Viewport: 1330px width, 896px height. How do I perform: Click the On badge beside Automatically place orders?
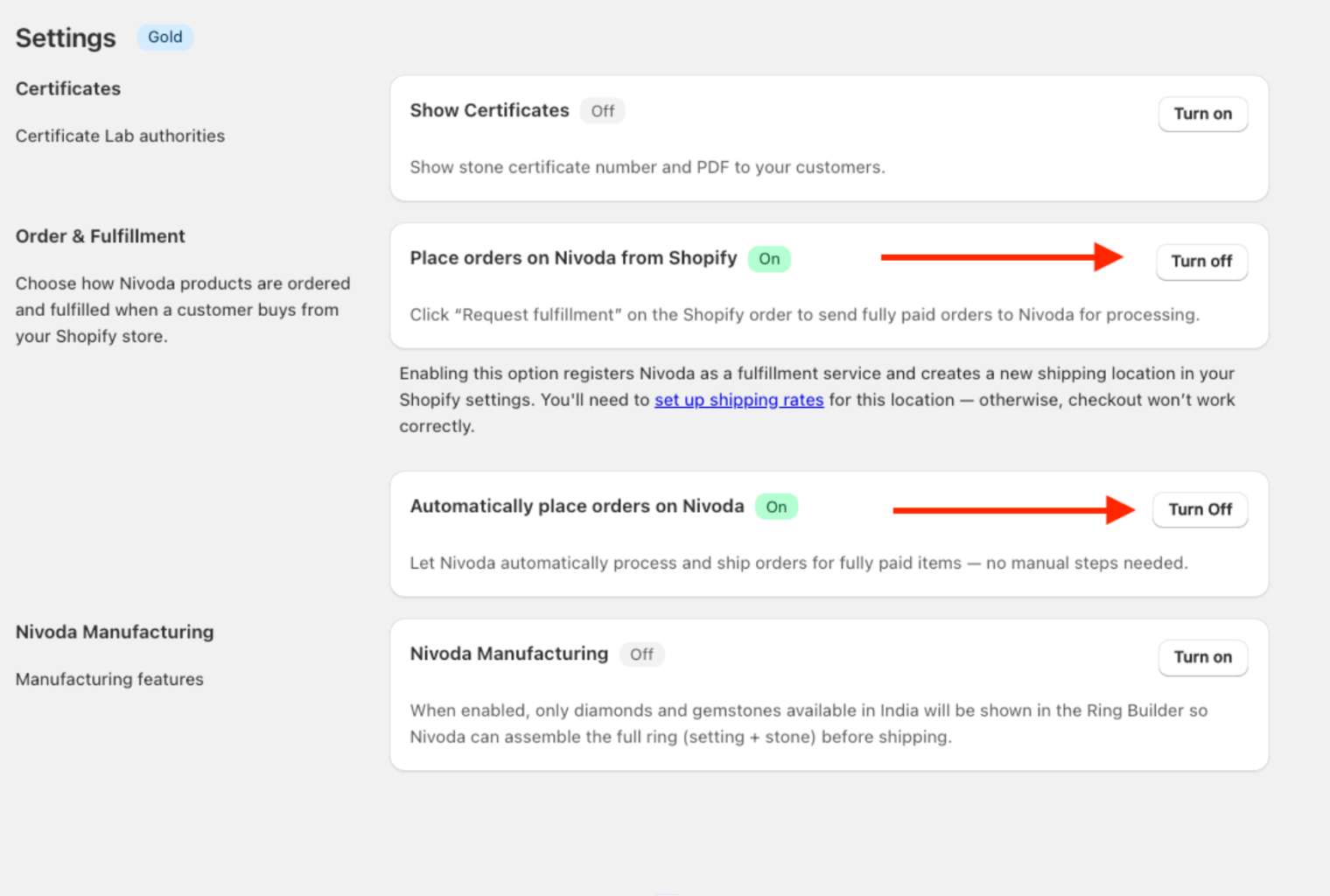[x=776, y=507]
